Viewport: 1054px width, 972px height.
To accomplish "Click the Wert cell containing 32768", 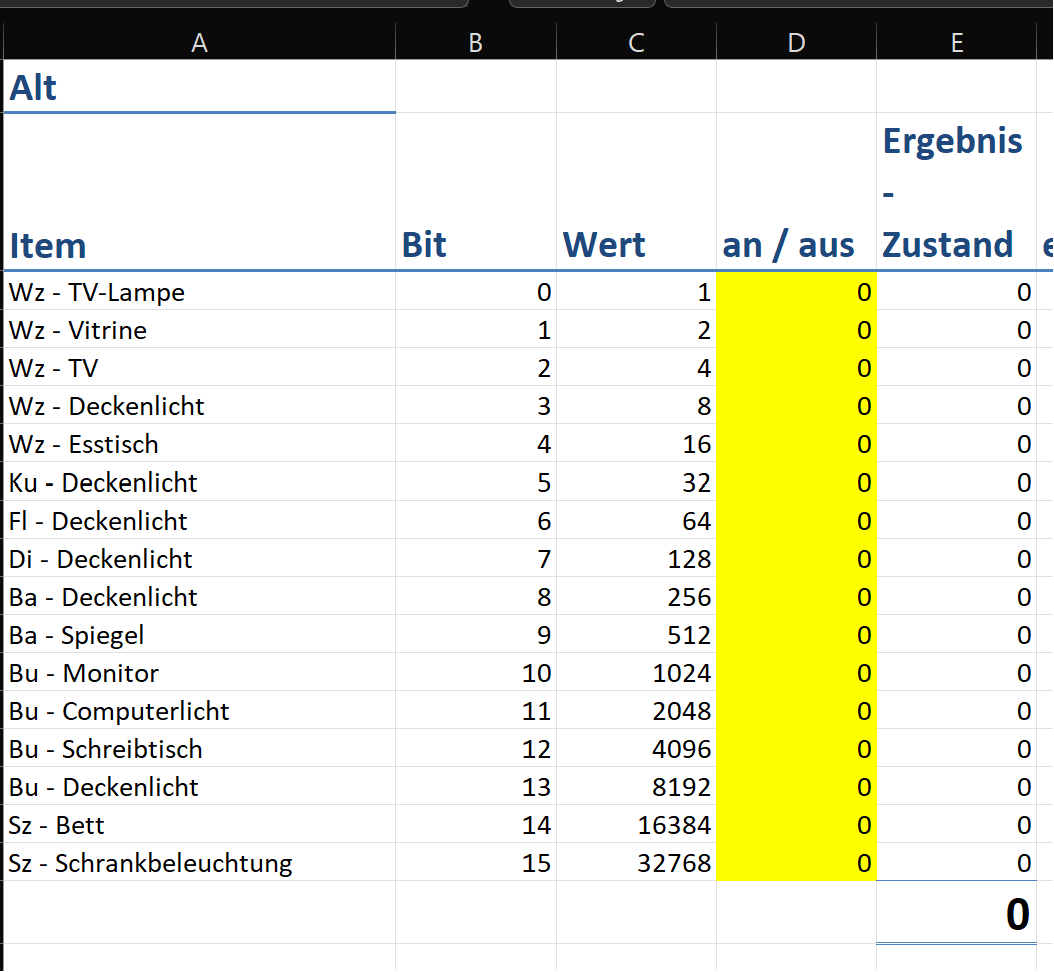I will point(636,863).
